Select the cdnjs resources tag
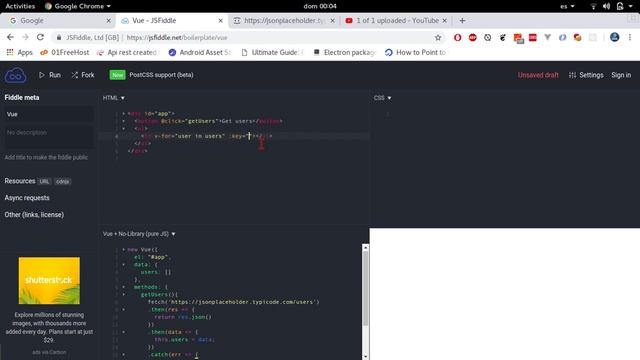Image resolution: width=640 pixels, height=360 pixels. coord(62,182)
